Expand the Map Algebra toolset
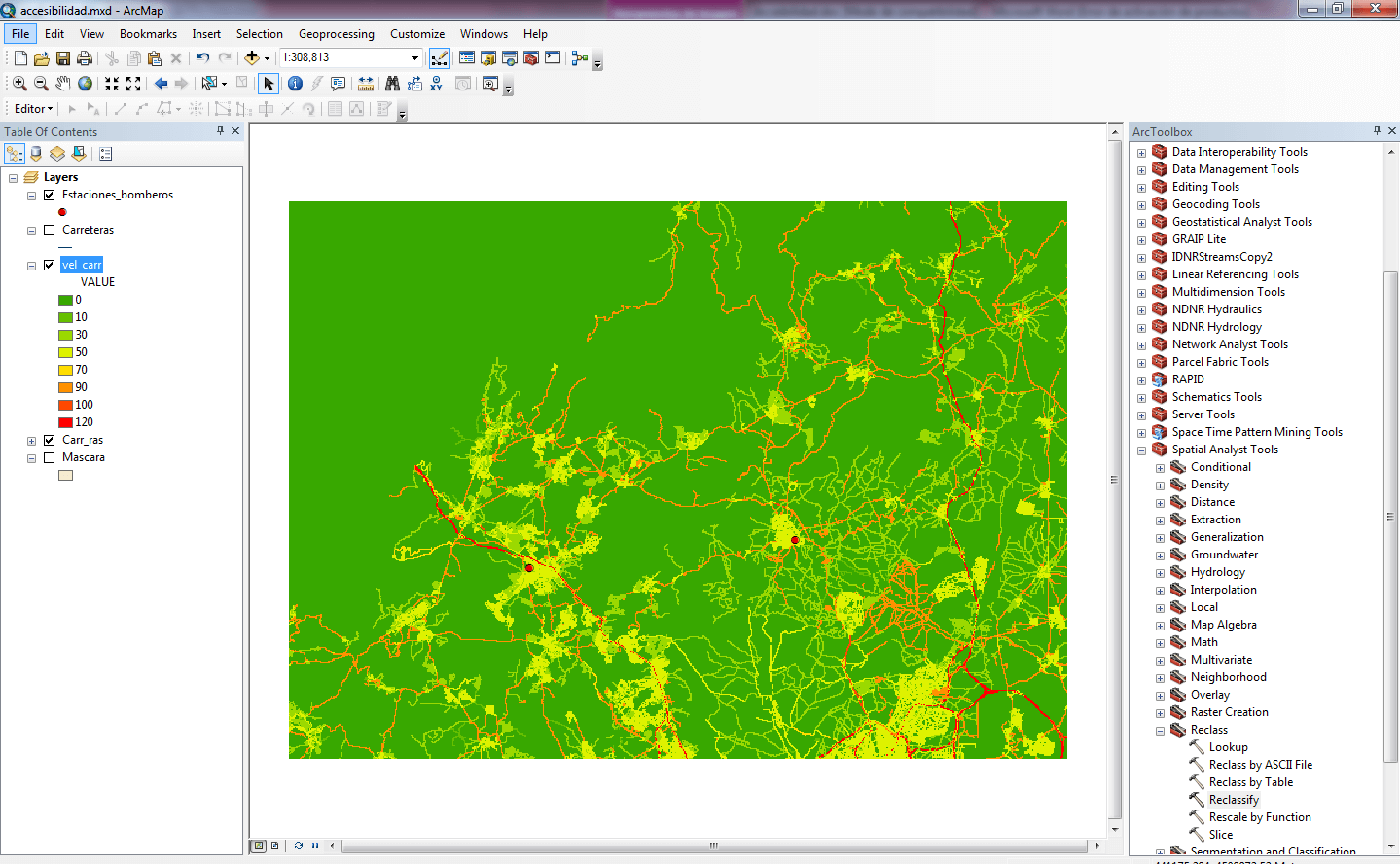Viewport: 1400px width, 864px height. 1160,626
